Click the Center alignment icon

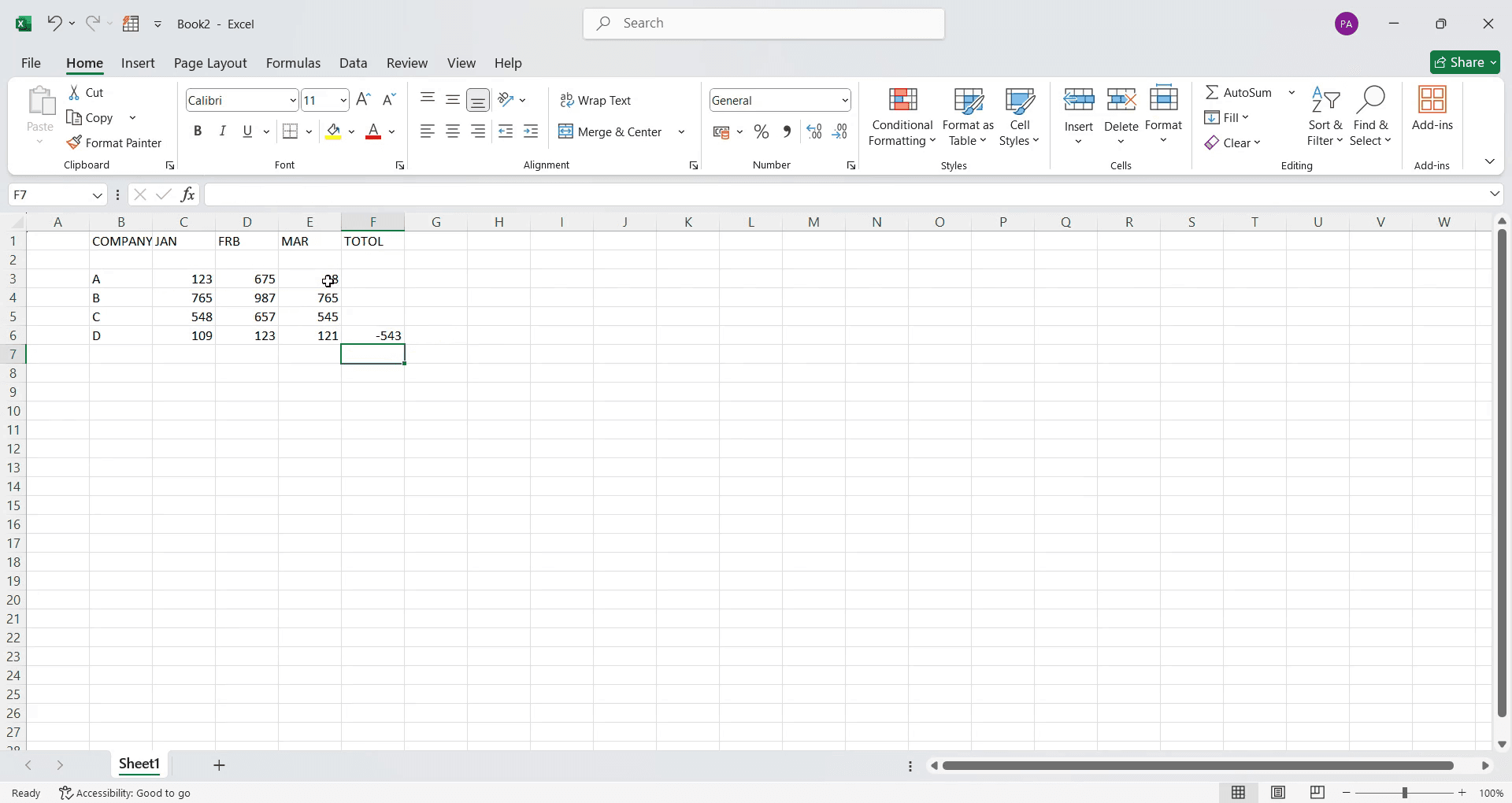pyautogui.click(x=453, y=131)
